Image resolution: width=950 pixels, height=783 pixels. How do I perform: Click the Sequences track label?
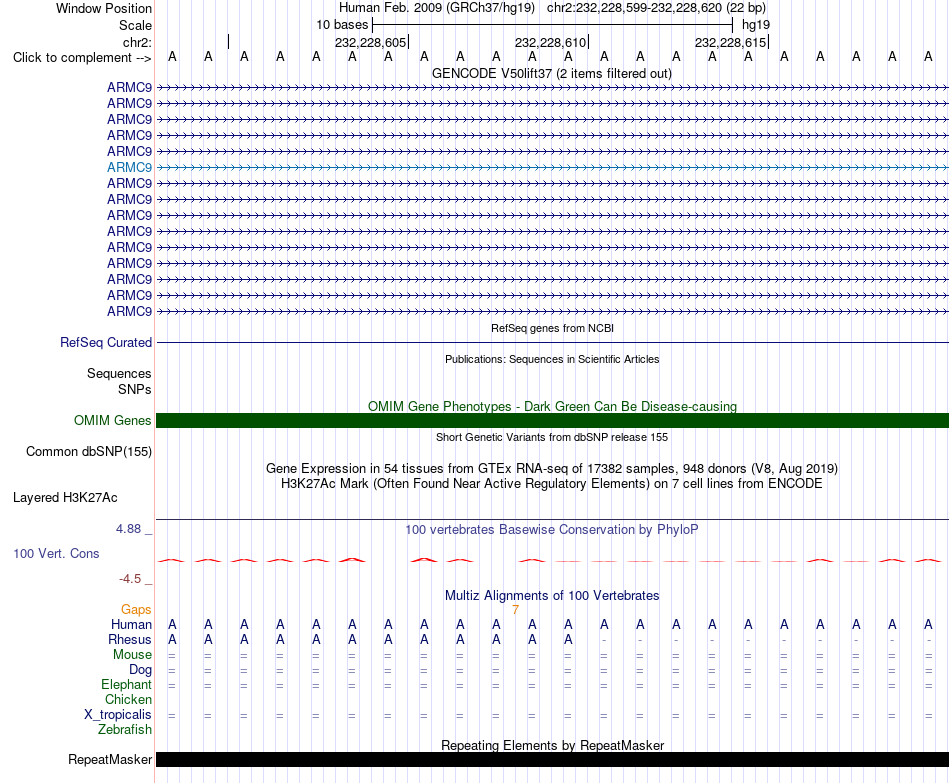119,373
